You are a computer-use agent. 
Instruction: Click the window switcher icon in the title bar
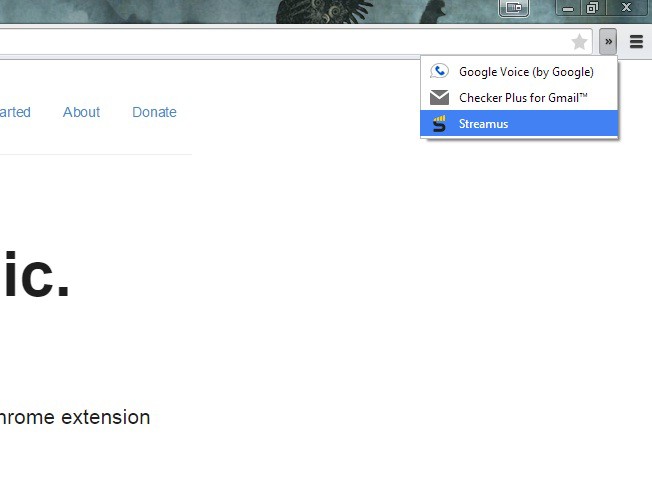click(514, 7)
